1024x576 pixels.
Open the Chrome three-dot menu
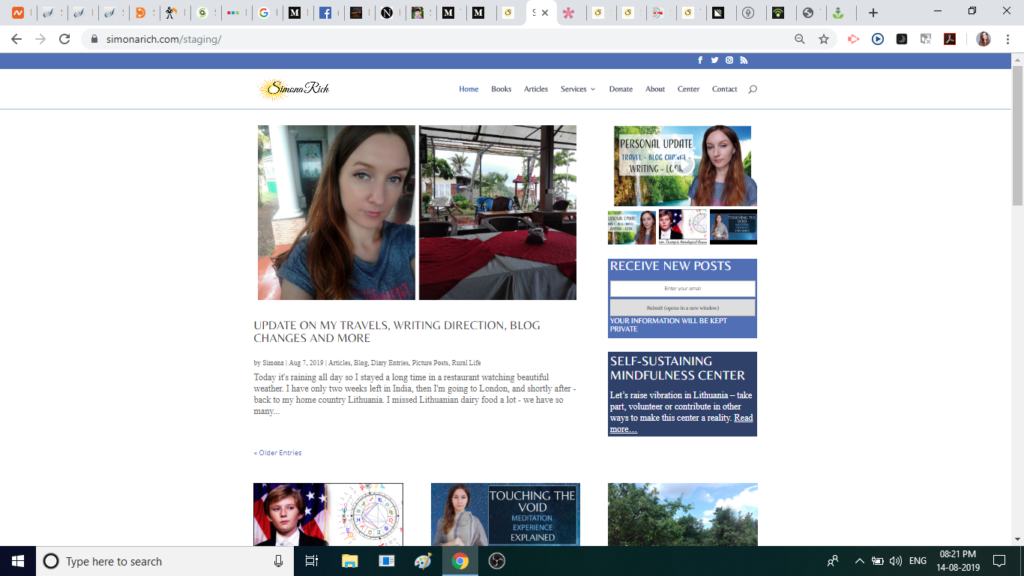[x=1008, y=39]
